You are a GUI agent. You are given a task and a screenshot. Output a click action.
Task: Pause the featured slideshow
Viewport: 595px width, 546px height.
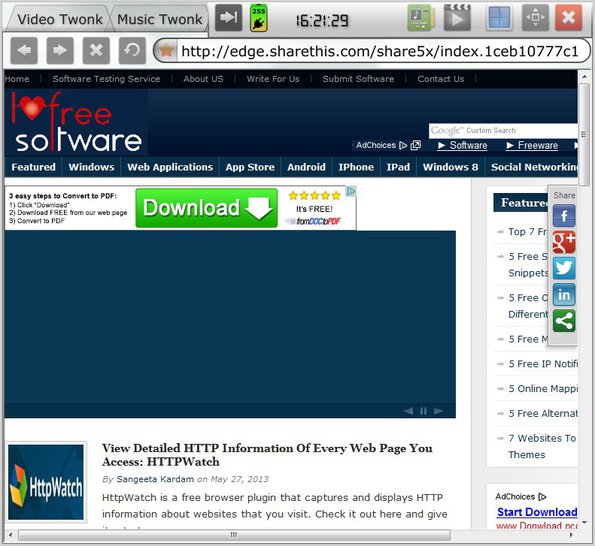(x=423, y=411)
